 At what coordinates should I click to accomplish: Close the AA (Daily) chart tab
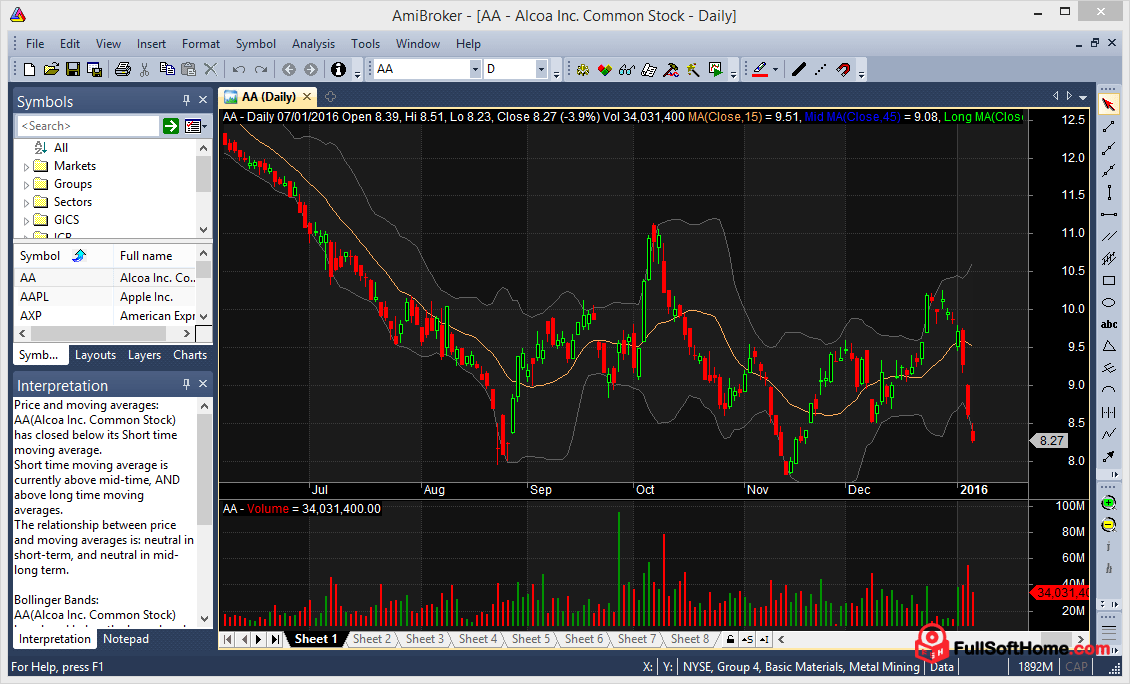(x=307, y=97)
